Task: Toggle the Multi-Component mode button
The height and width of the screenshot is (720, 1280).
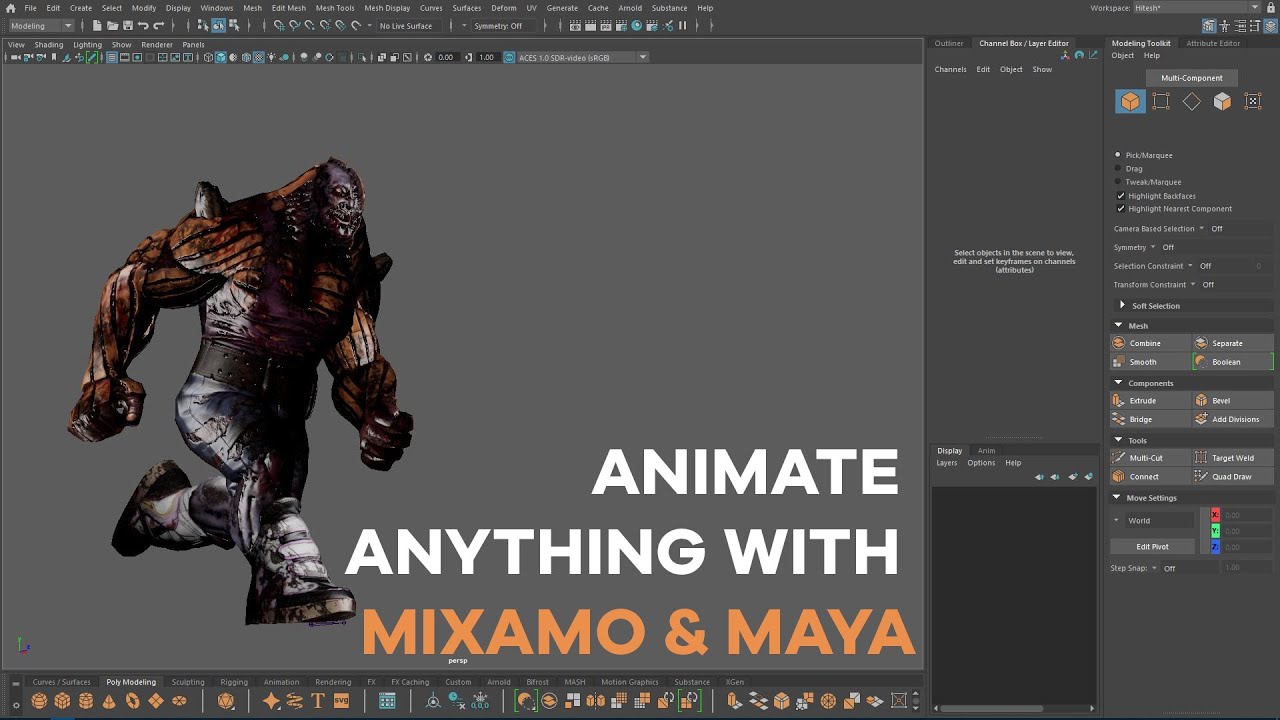Action: (x=1191, y=78)
